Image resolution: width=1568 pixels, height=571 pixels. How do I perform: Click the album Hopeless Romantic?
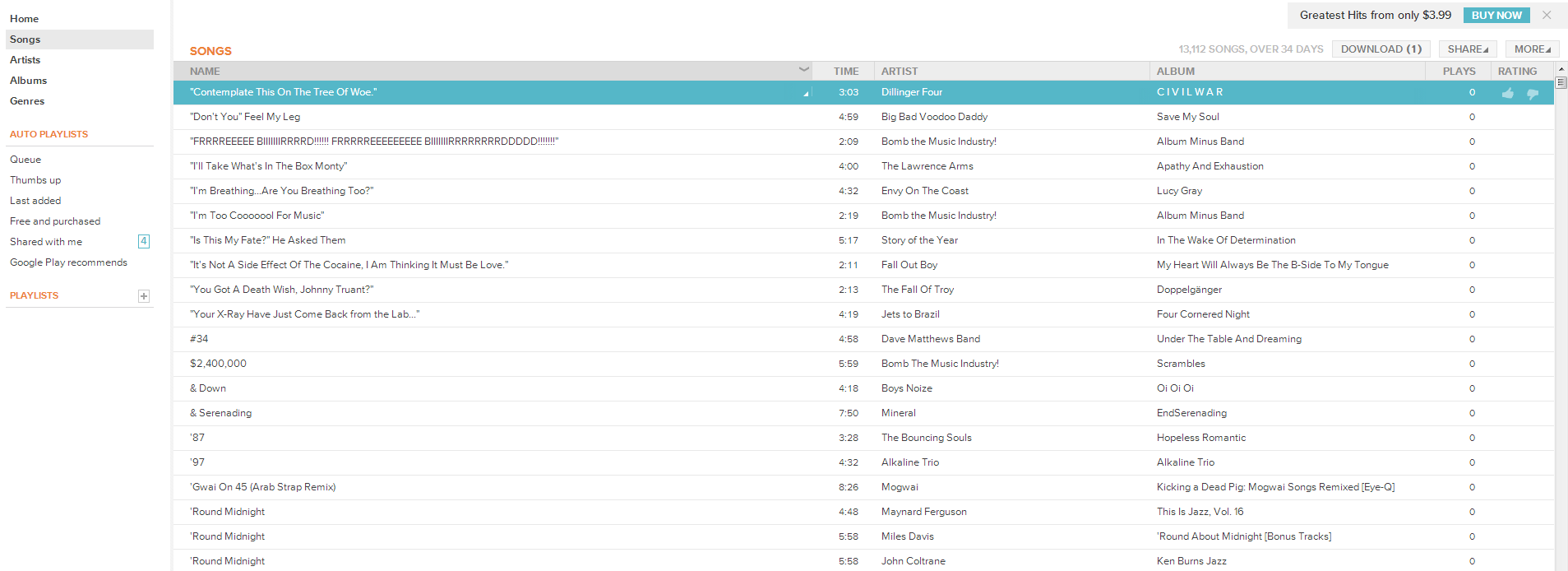coord(1201,438)
